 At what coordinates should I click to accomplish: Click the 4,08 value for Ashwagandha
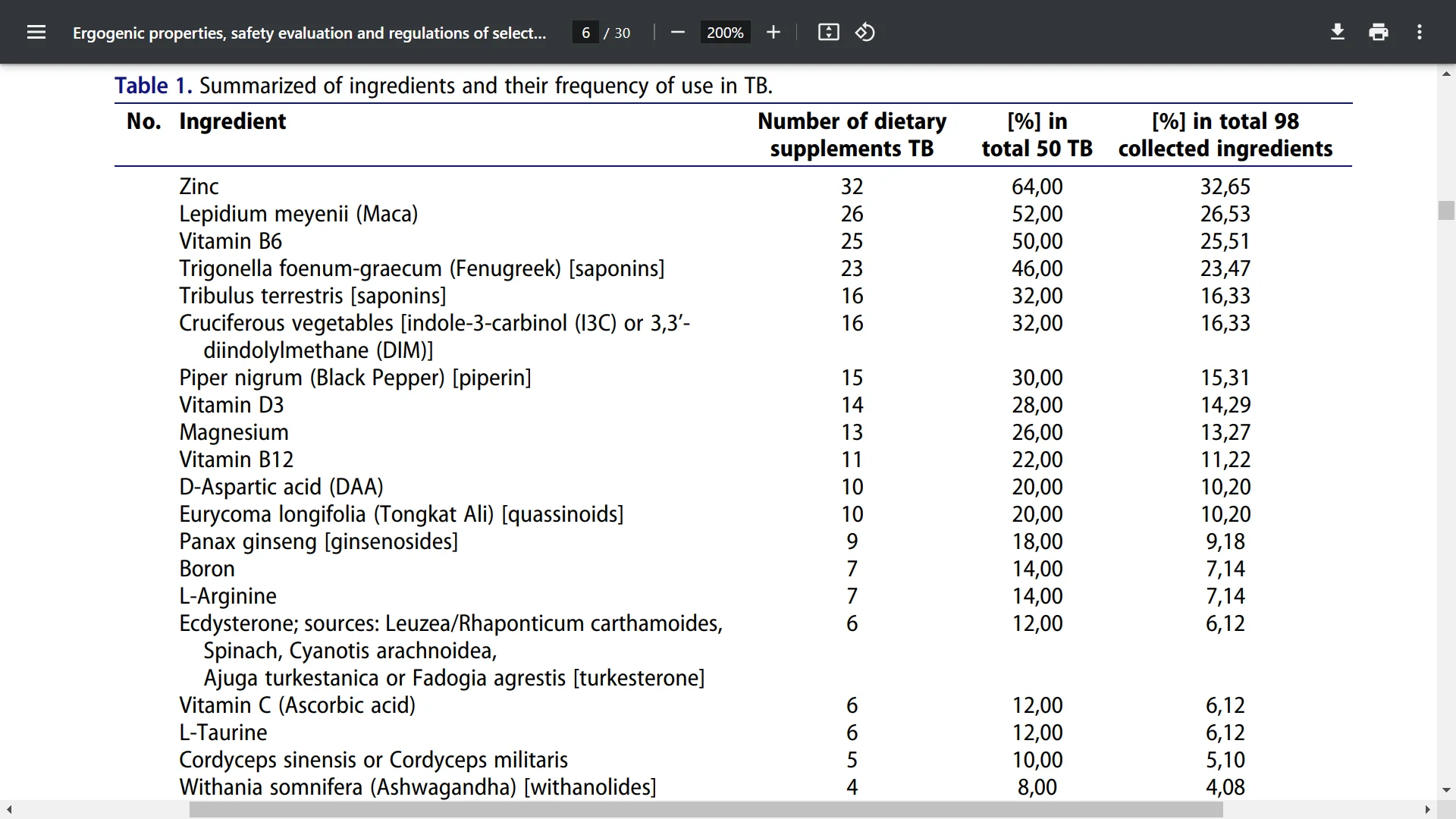[1225, 787]
